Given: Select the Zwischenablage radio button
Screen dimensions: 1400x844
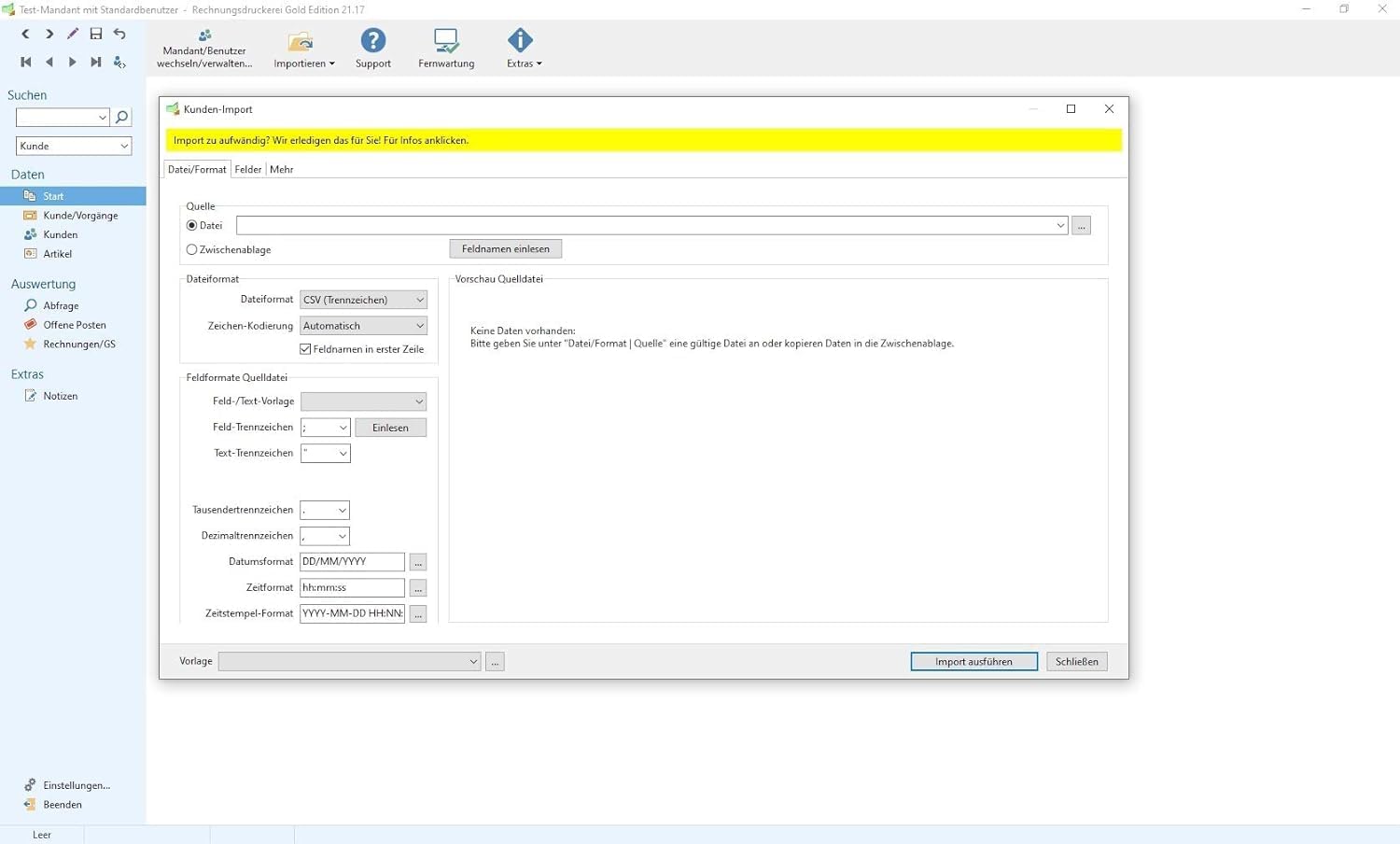Looking at the screenshot, I should (x=192, y=250).
